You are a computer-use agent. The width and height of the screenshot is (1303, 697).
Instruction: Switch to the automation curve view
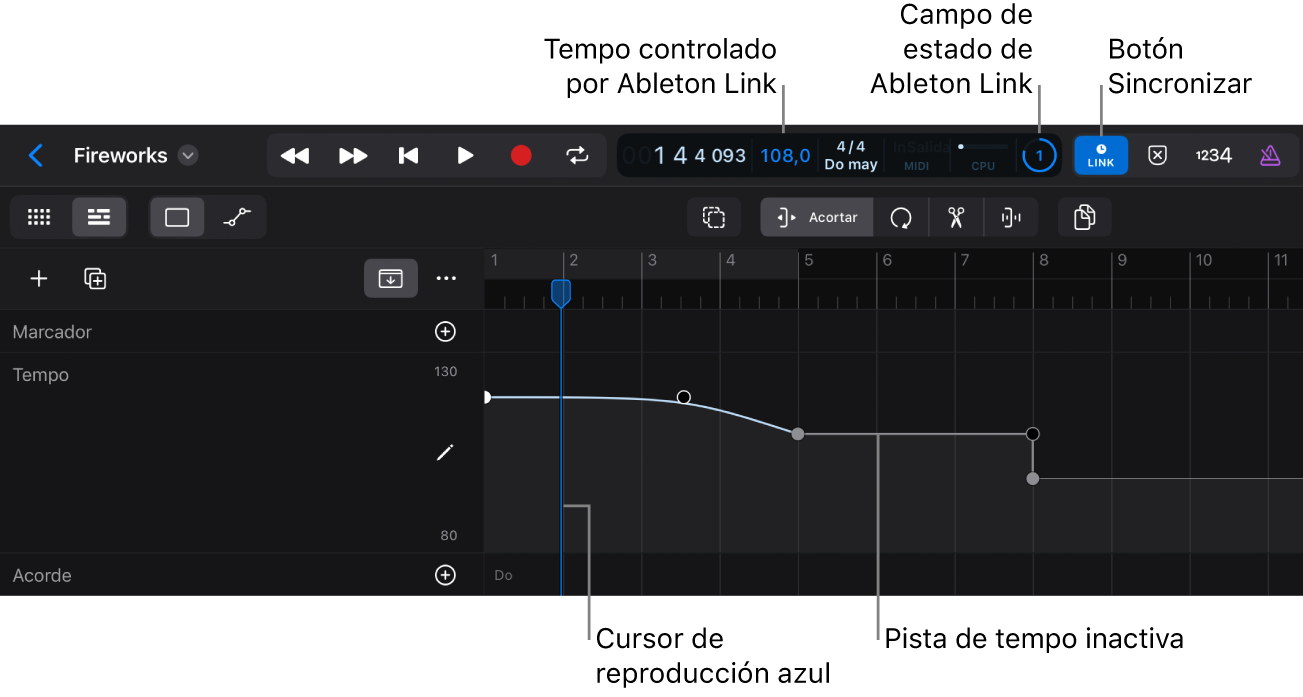point(238,217)
